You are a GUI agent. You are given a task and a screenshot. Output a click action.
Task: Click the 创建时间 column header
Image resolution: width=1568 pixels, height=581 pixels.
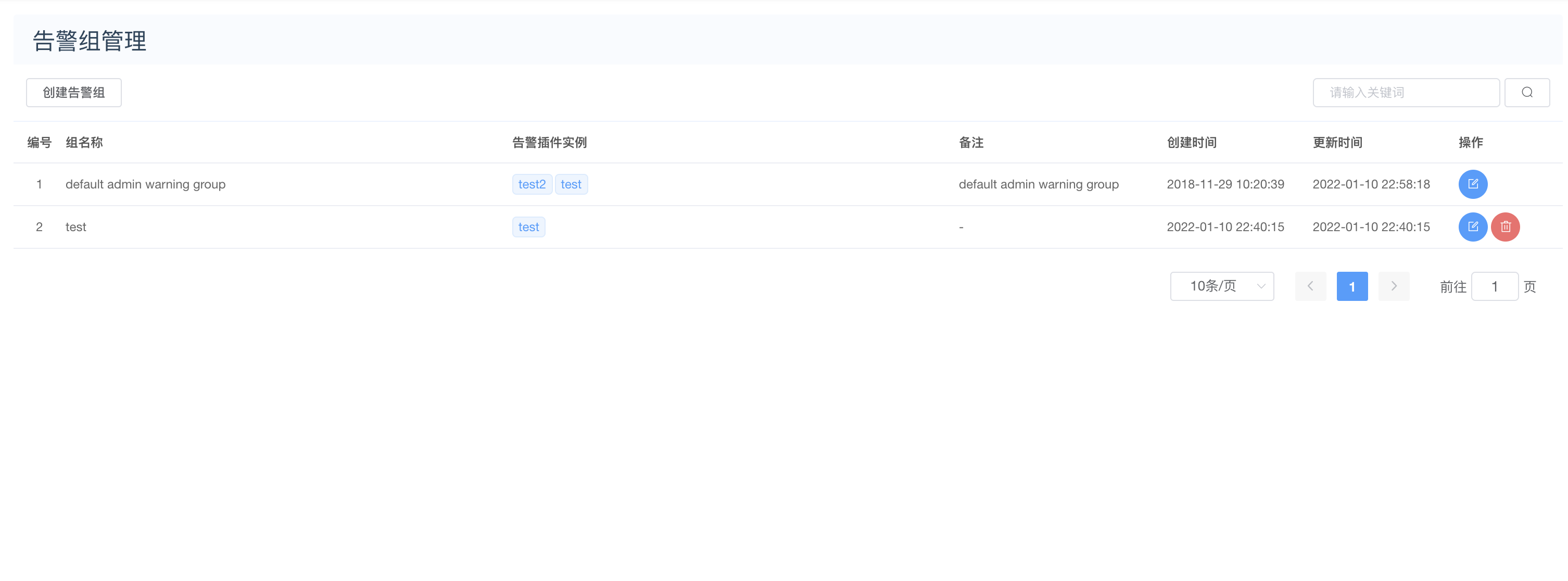[x=1191, y=143]
